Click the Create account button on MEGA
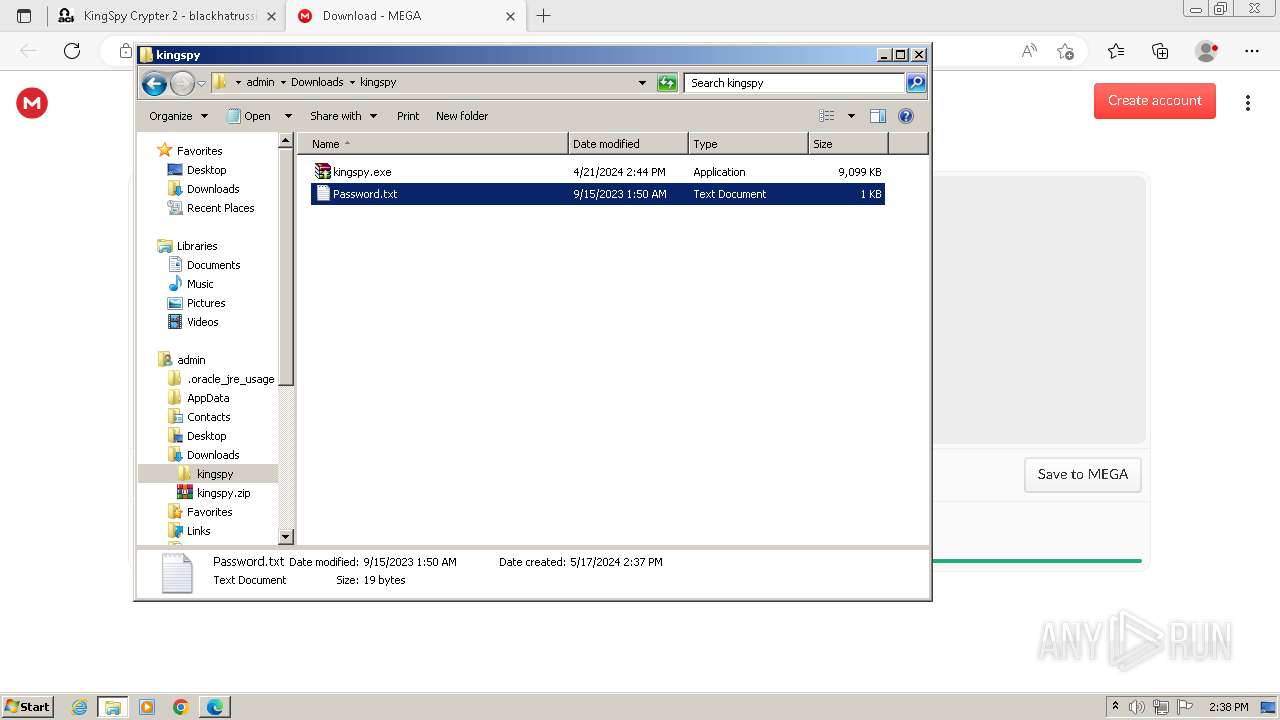The width and height of the screenshot is (1280, 720). pos(1155,101)
